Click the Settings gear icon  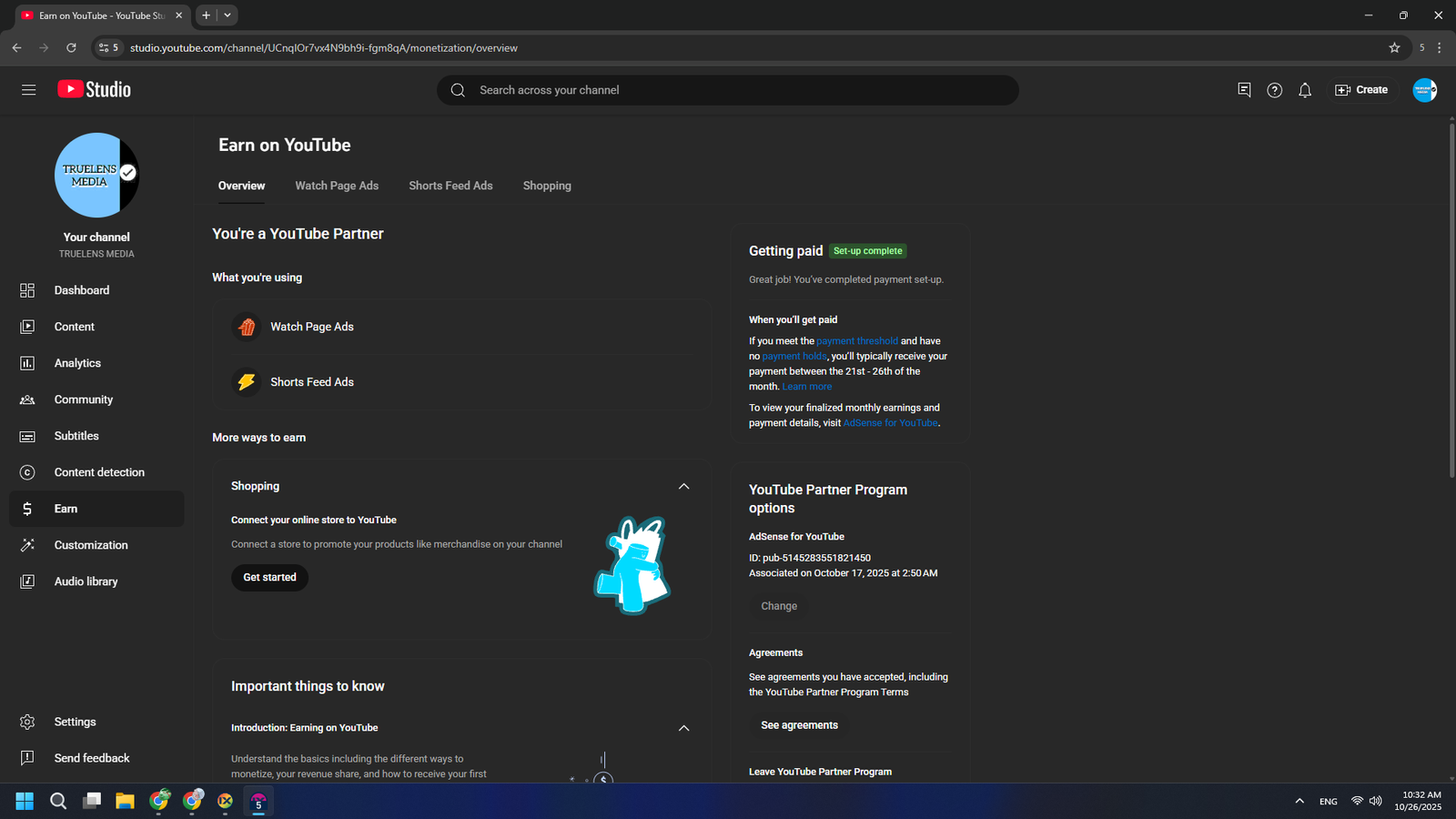(x=27, y=722)
